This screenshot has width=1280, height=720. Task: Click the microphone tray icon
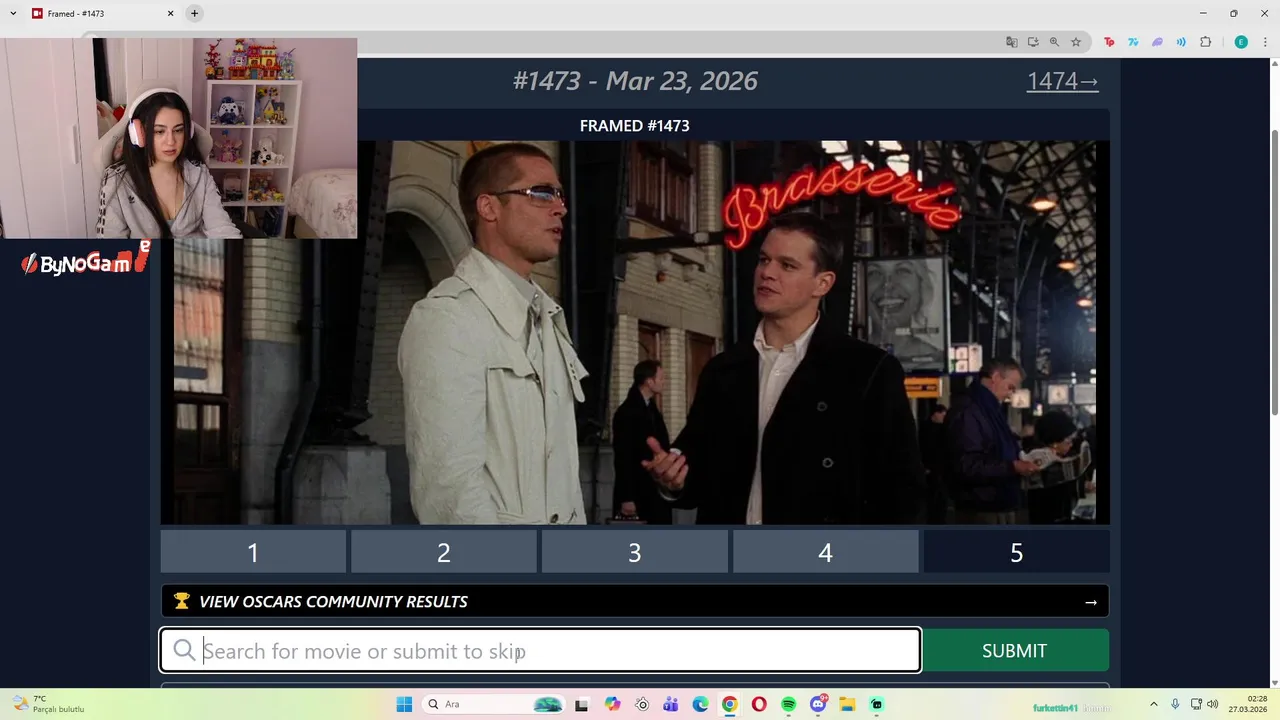pyautogui.click(x=1175, y=704)
